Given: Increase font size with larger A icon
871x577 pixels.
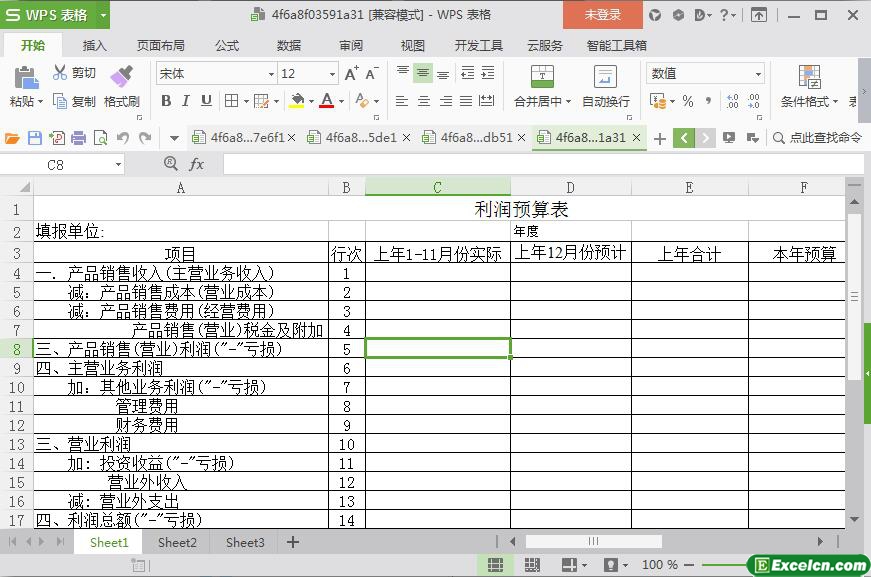Looking at the screenshot, I should pos(351,73).
